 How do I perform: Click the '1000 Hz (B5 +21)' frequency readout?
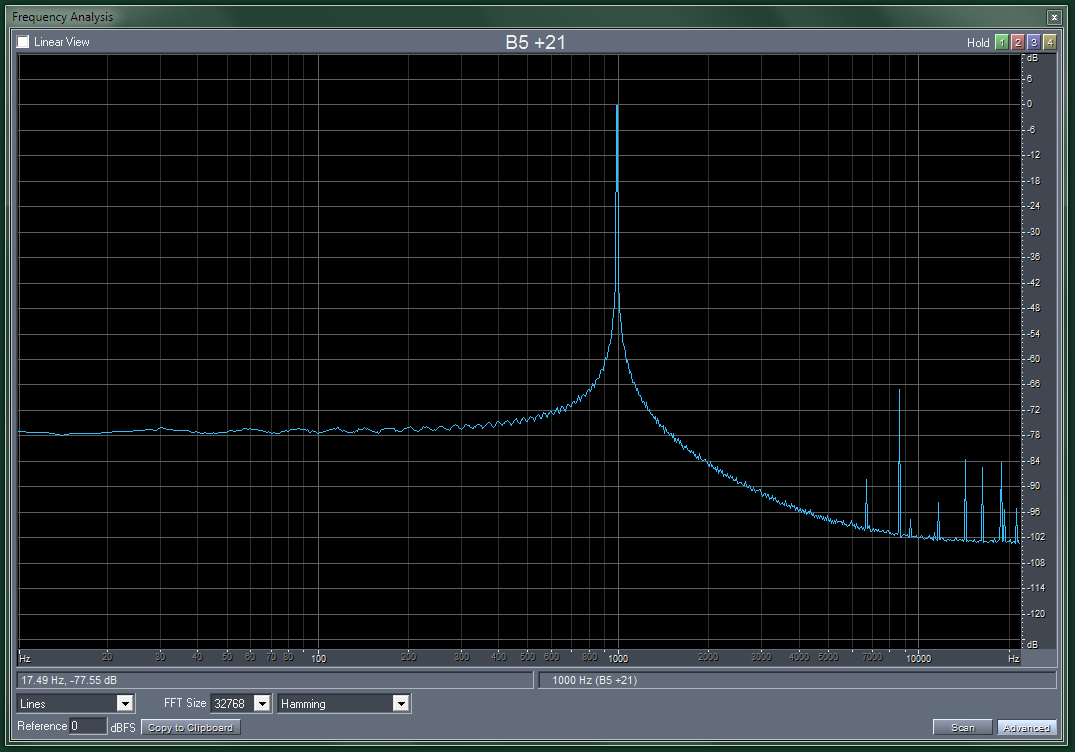point(594,680)
